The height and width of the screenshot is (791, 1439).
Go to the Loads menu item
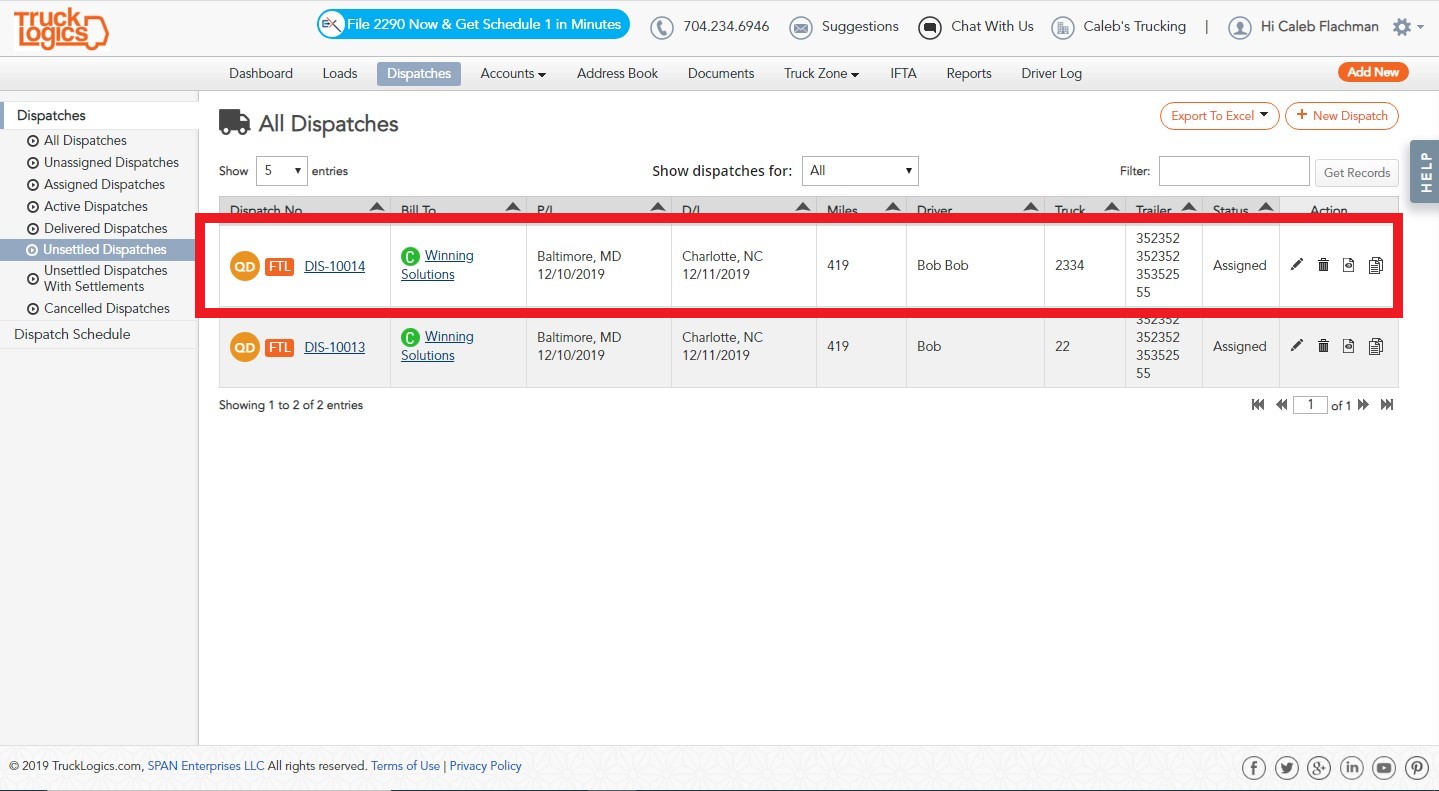point(340,73)
